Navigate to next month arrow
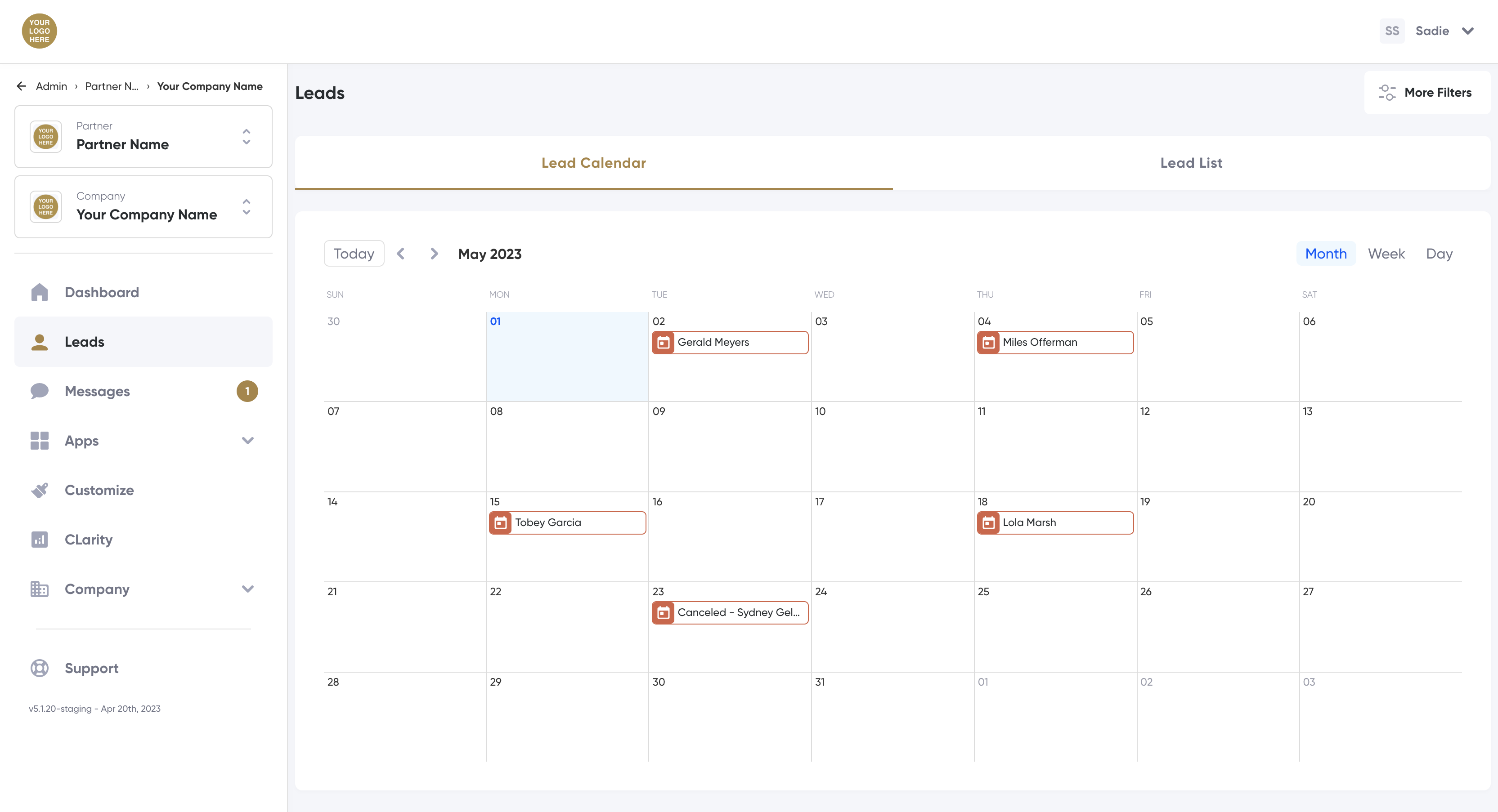The height and width of the screenshot is (812, 1498). (434, 254)
